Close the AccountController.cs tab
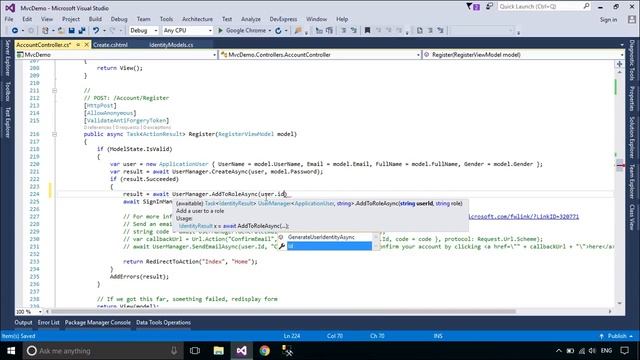Screen dimensions: 640x360 [87, 44]
